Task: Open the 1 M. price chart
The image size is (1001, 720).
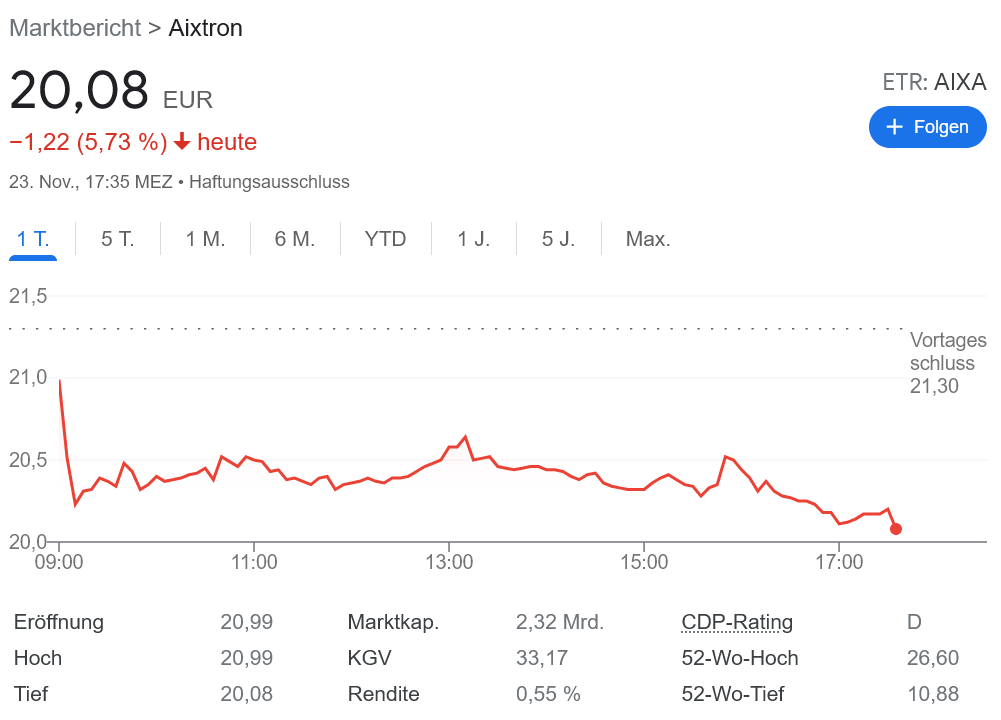Action: [204, 238]
